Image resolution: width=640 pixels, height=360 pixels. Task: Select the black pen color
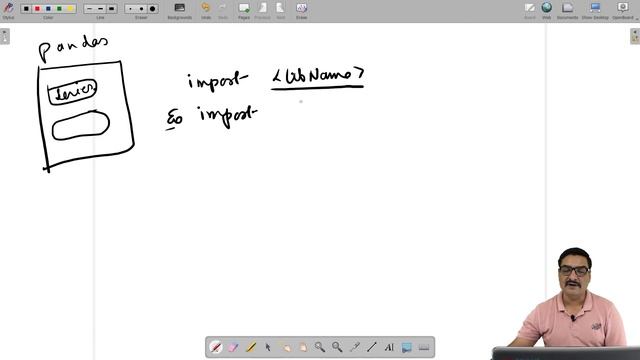(26, 9)
